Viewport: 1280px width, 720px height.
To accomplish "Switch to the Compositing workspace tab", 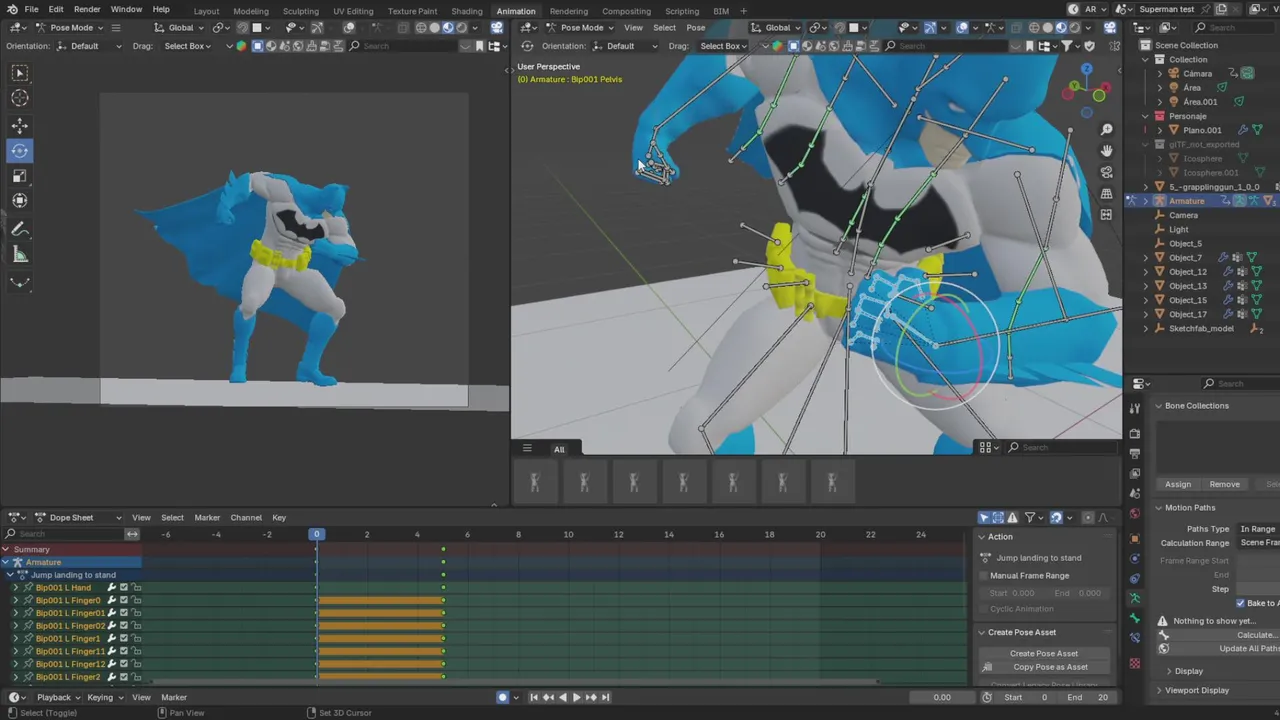I will [626, 11].
